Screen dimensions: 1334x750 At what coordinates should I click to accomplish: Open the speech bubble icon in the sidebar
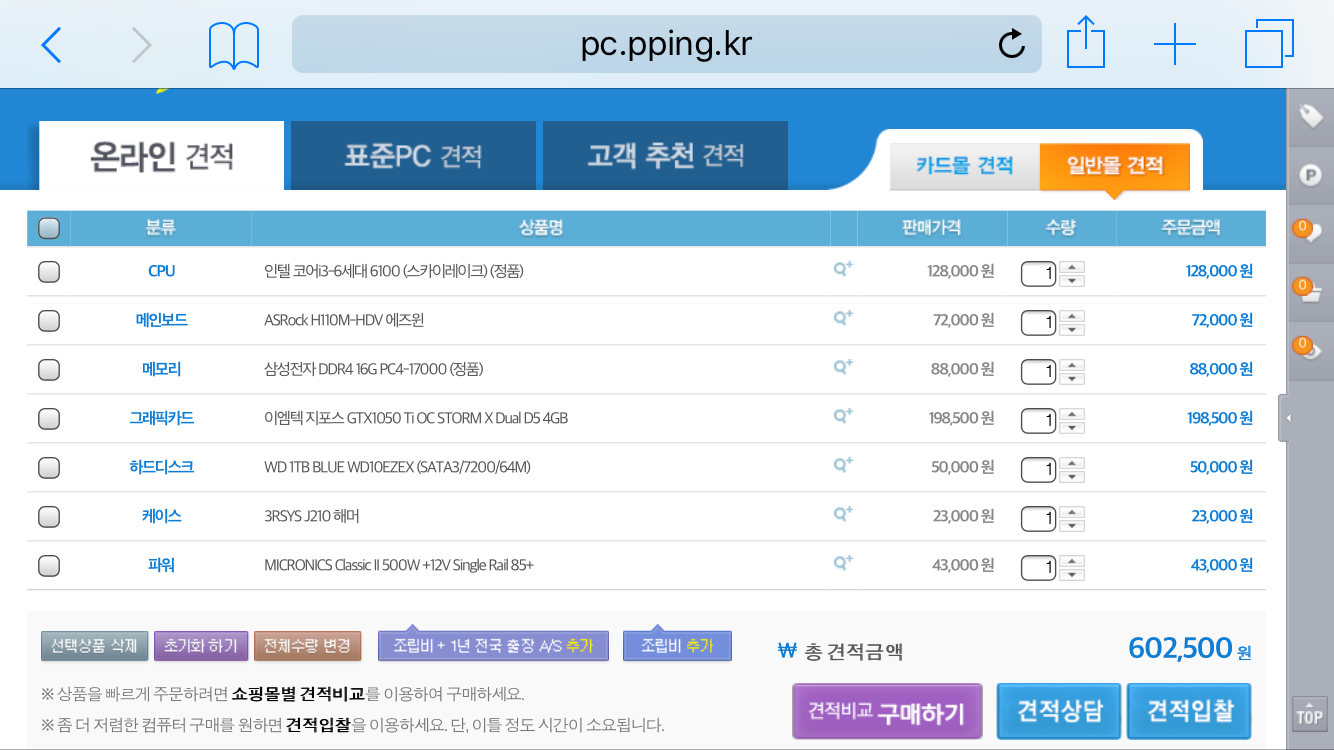point(1310,234)
